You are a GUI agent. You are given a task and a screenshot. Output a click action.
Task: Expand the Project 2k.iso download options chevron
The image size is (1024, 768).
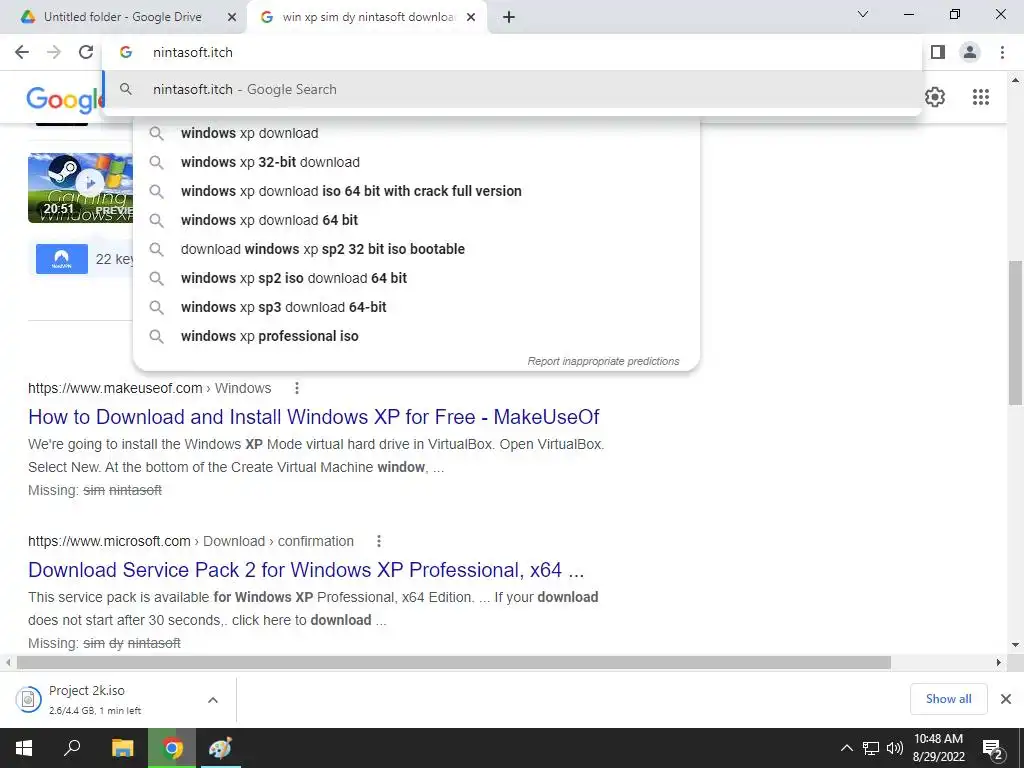pyautogui.click(x=213, y=700)
